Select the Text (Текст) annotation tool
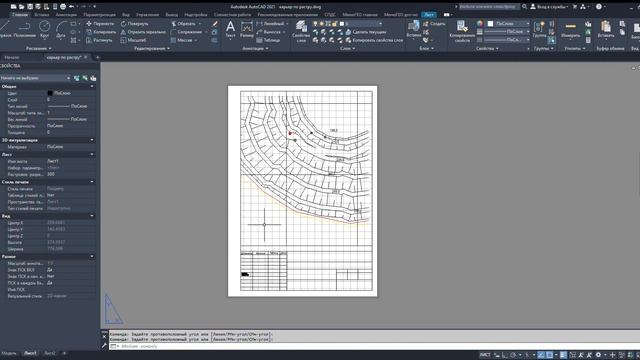The image size is (640, 360). [230, 29]
